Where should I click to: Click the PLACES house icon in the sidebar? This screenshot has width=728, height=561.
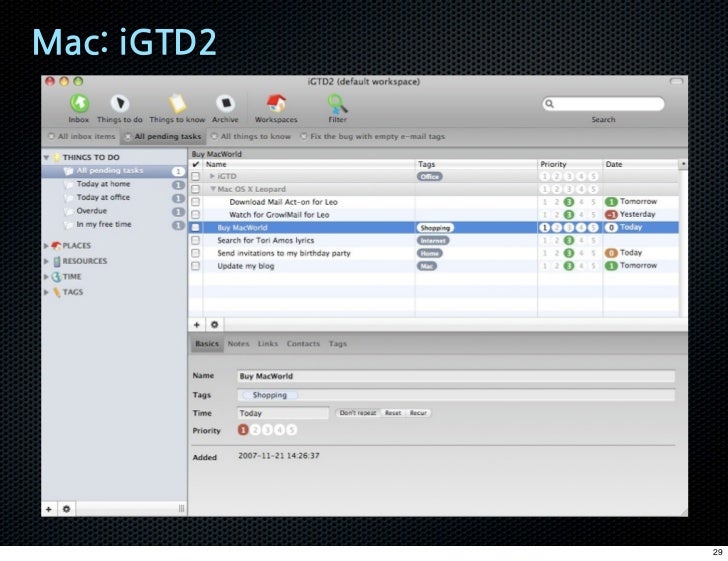[56, 245]
